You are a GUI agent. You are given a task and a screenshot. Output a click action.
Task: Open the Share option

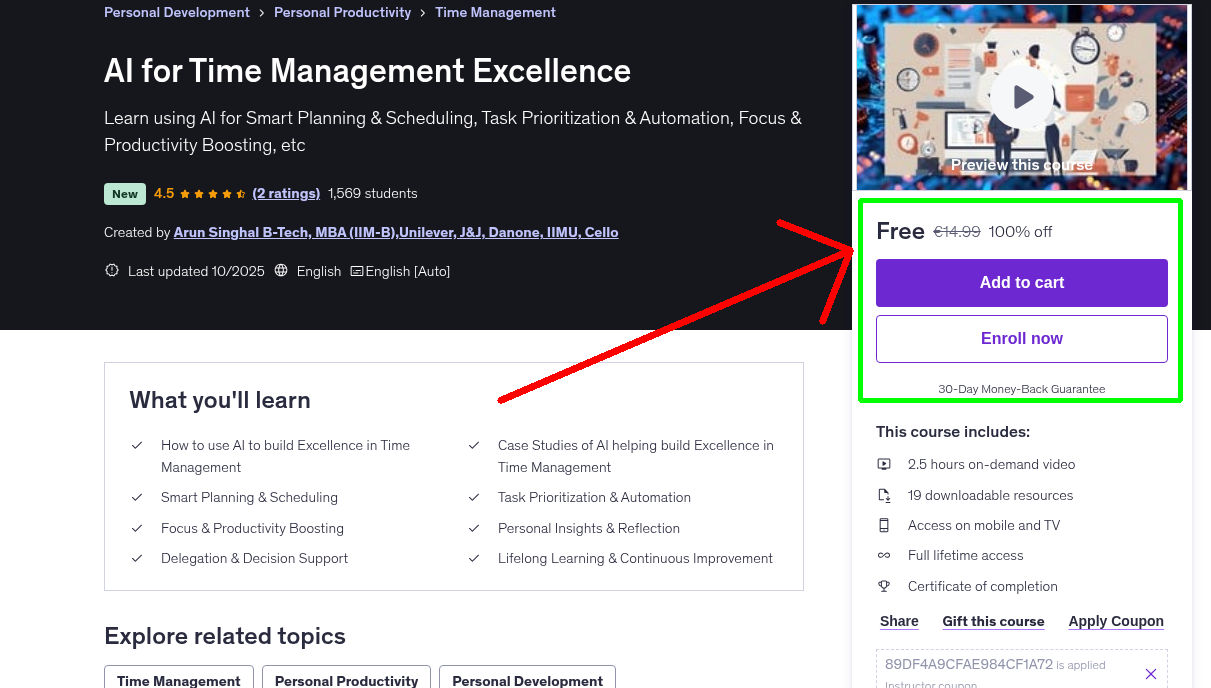898,621
